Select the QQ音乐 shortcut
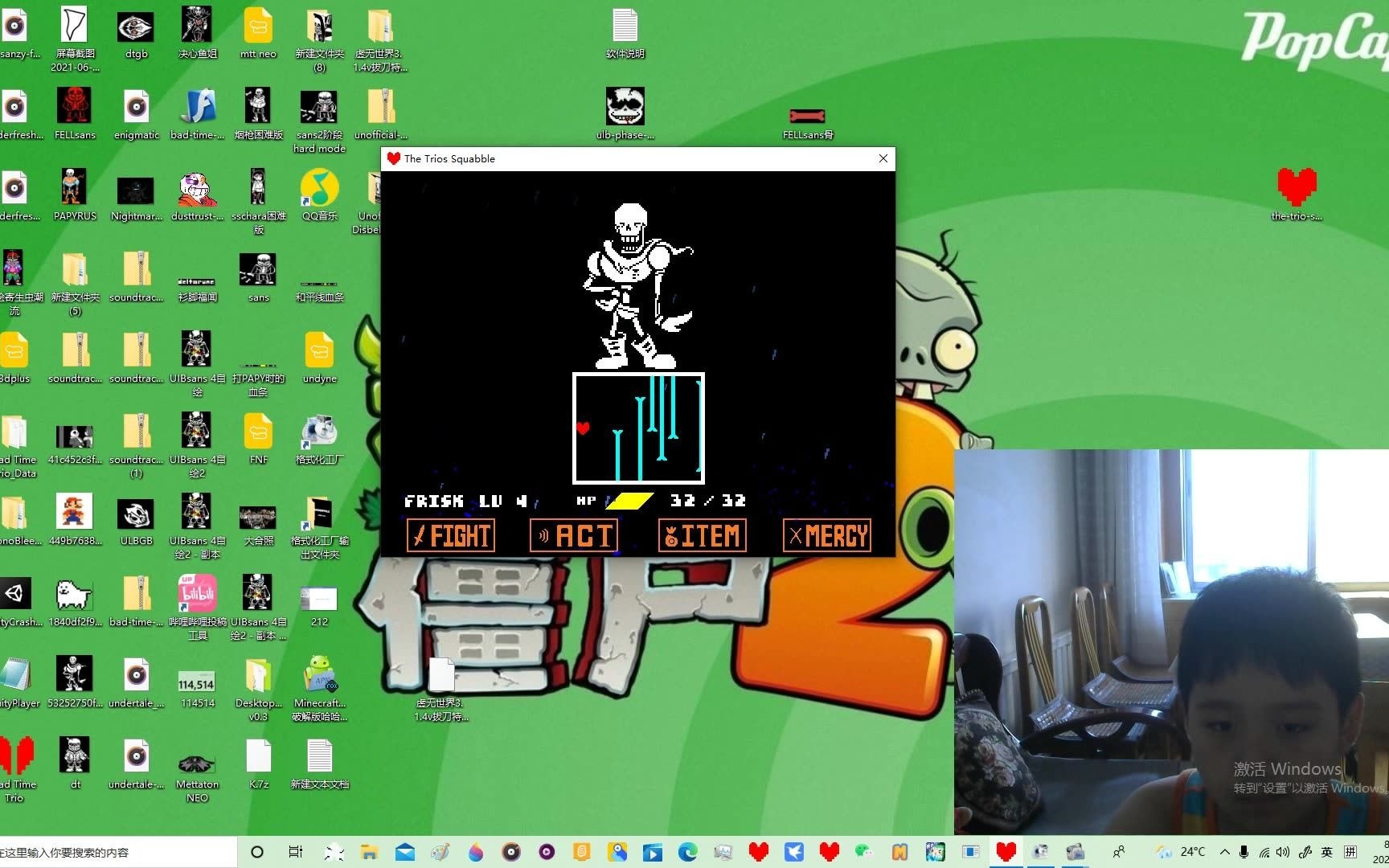The width and height of the screenshot is (1389, 868). pos(319,196)
